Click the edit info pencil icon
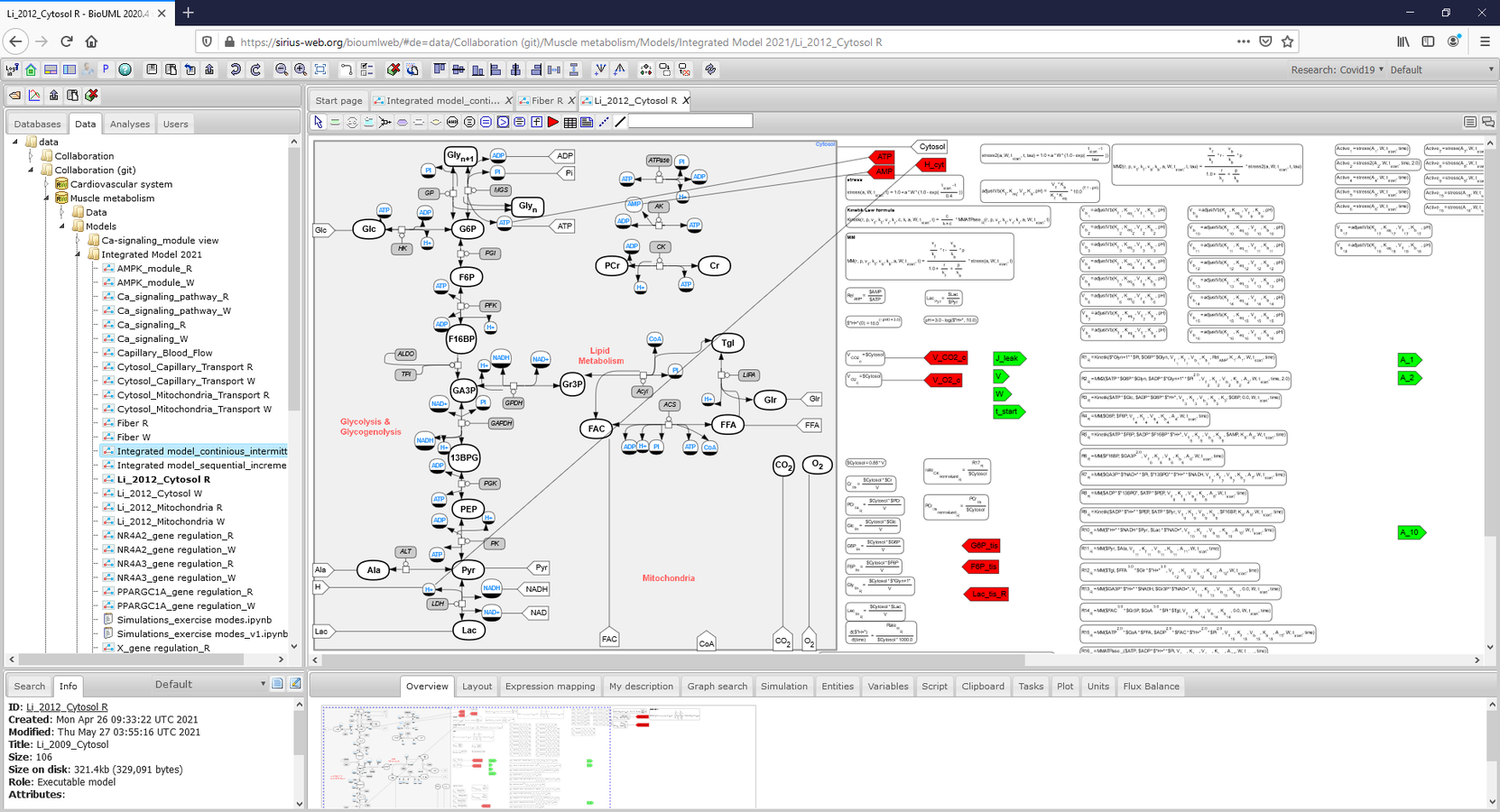 tap(294, 684)
